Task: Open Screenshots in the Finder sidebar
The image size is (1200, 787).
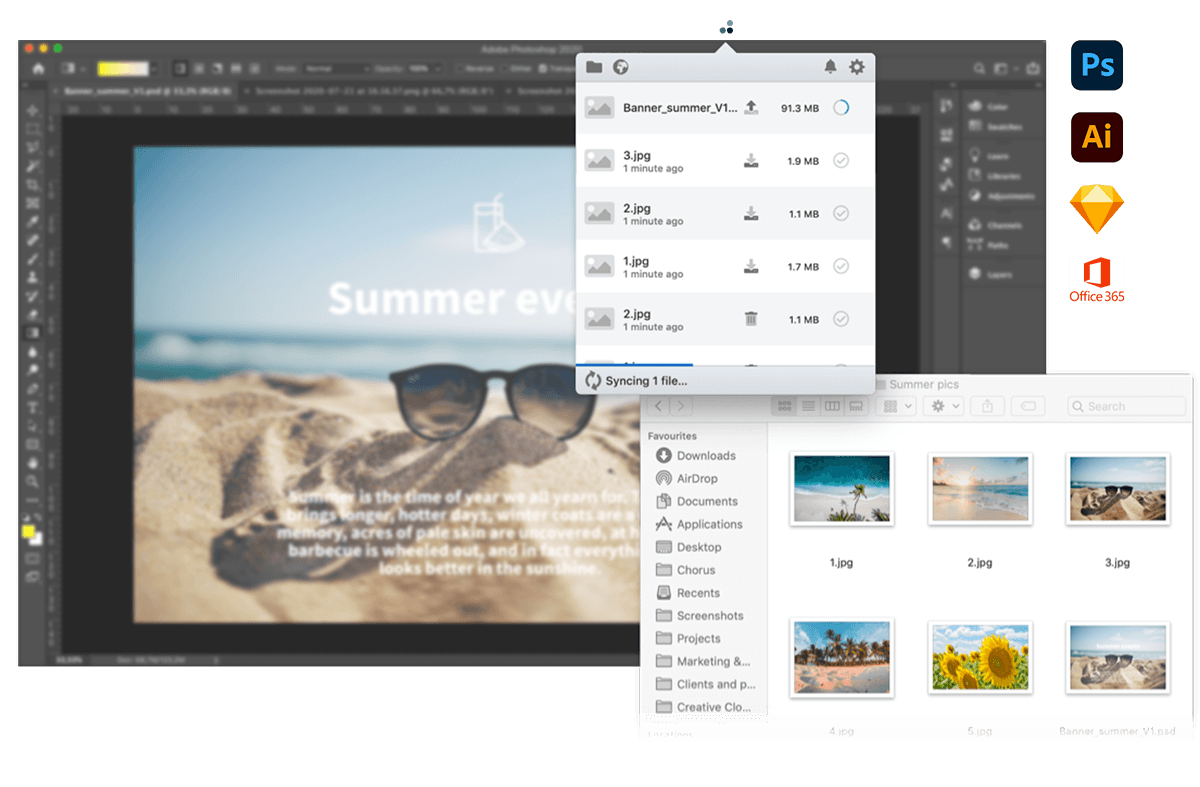Action: coord(699,616)
